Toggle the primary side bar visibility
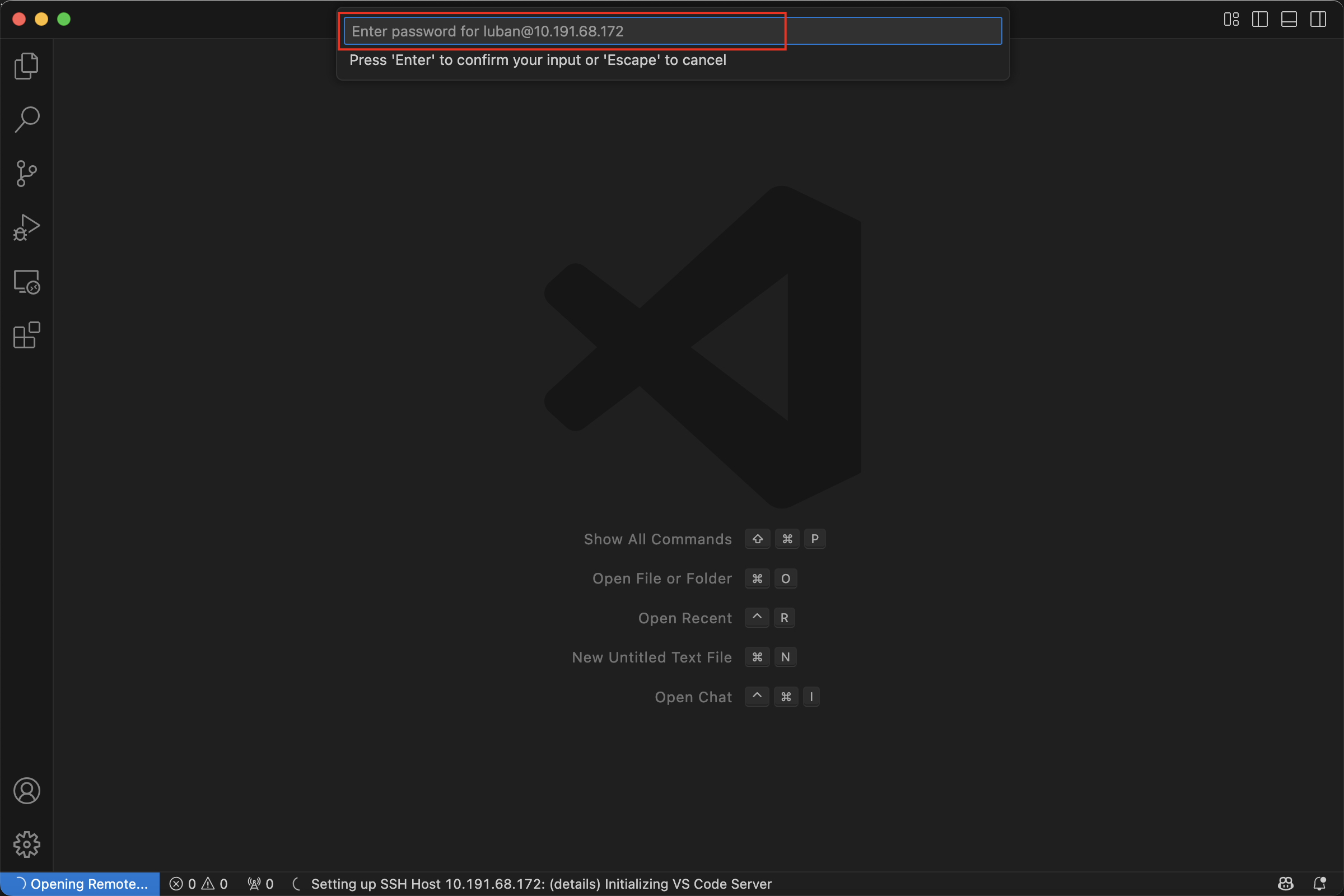1344x896 pixels. point(1259,20)
